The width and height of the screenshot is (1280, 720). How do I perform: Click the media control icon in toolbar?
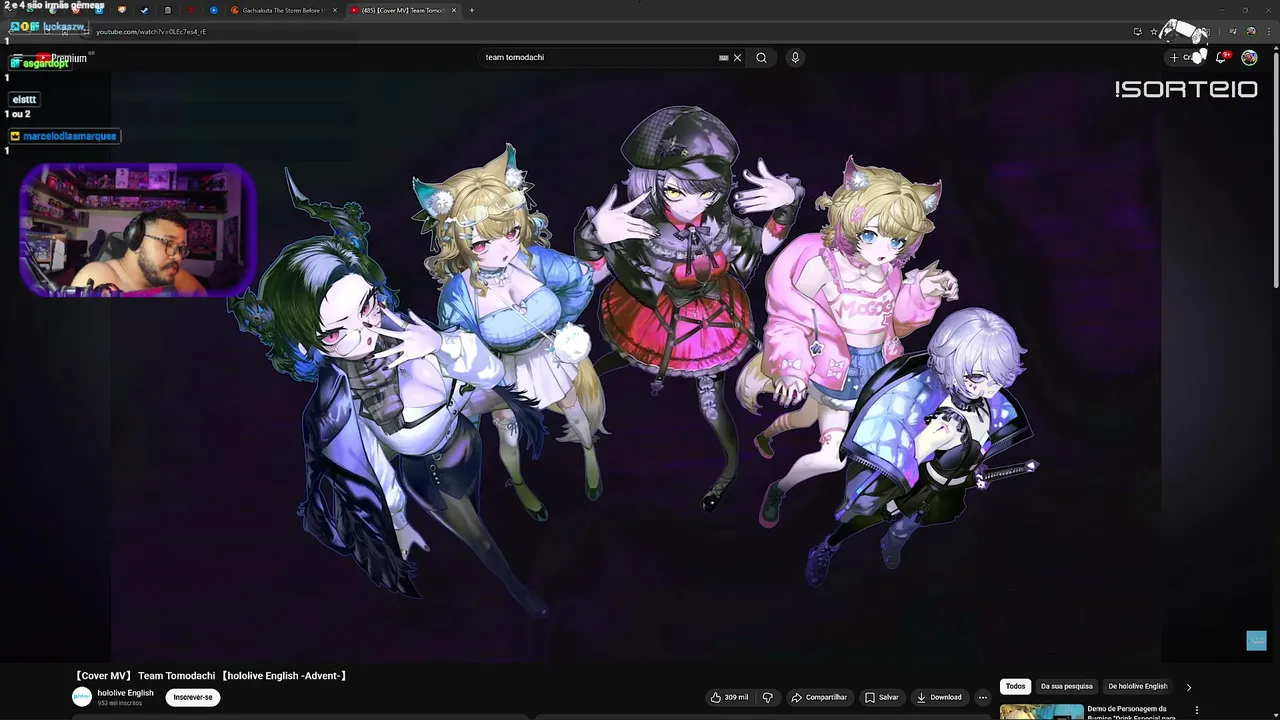tap(1233, 31)
